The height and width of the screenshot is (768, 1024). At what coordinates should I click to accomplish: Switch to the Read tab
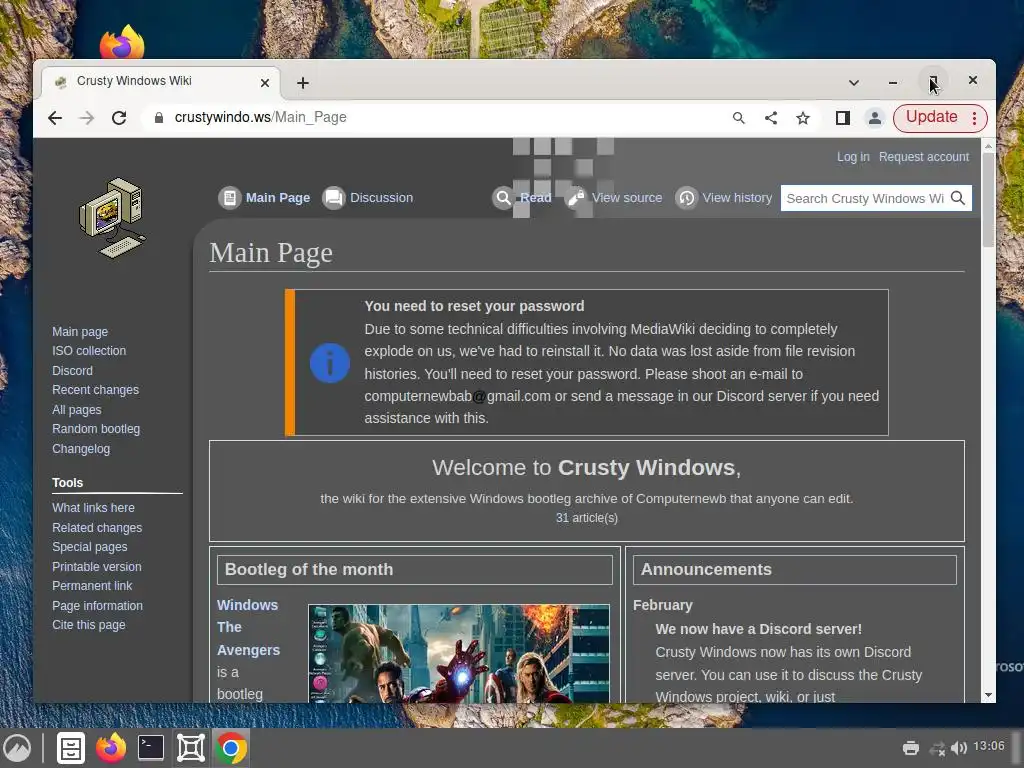[536, 198]
